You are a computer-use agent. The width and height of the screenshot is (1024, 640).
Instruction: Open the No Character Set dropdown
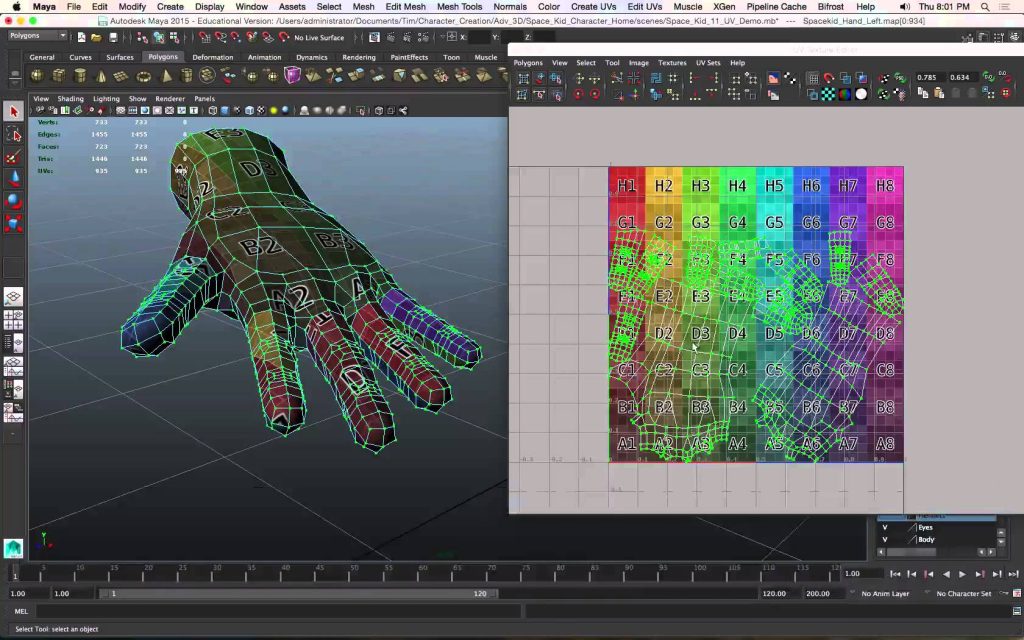click(x=962, y=593)
